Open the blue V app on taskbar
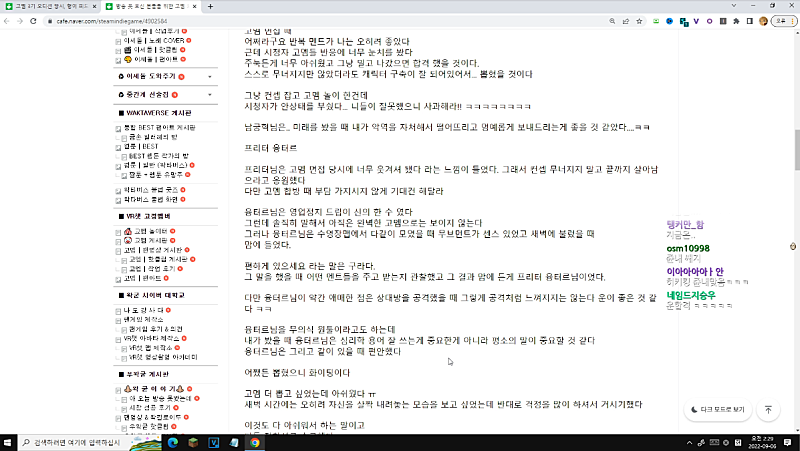Viewport: 800px width, 451px height. (213, 442)
